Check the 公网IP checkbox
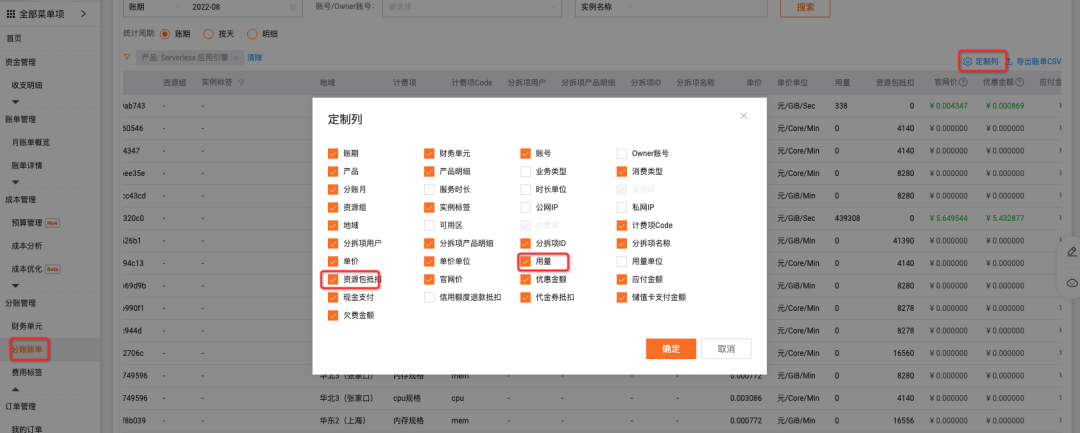 (526, 207)
